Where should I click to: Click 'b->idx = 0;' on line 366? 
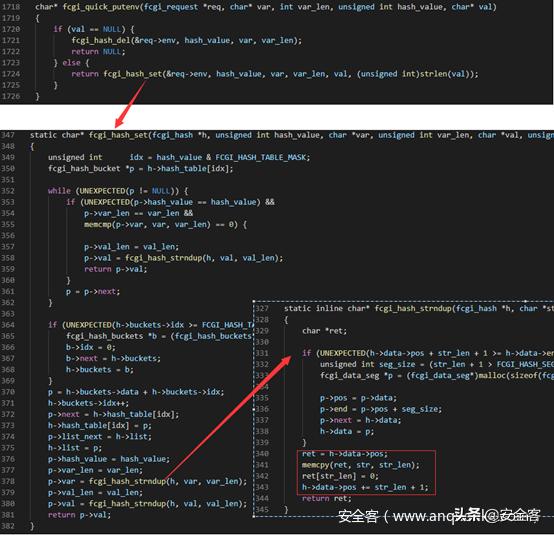(x=90, y=347)
